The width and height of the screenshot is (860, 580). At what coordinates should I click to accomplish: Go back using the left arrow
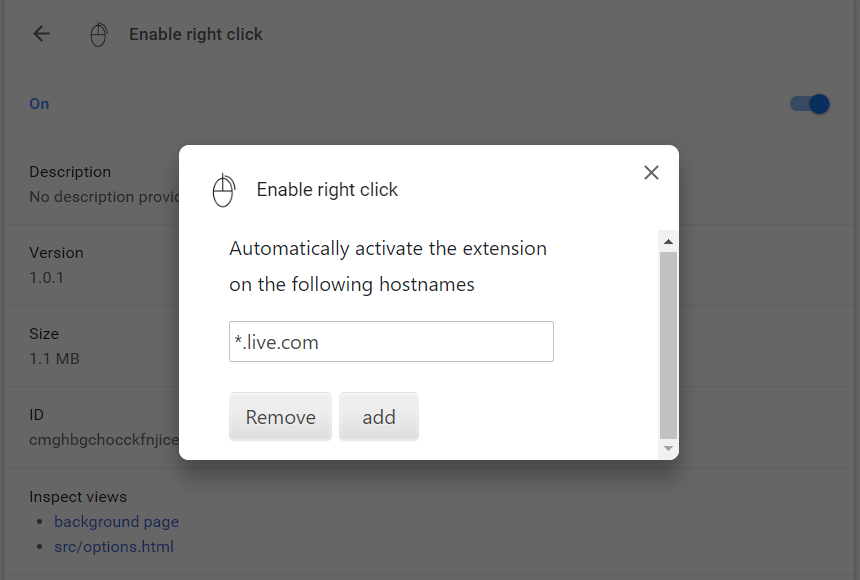pyautogui.click(x=41, y=34)
